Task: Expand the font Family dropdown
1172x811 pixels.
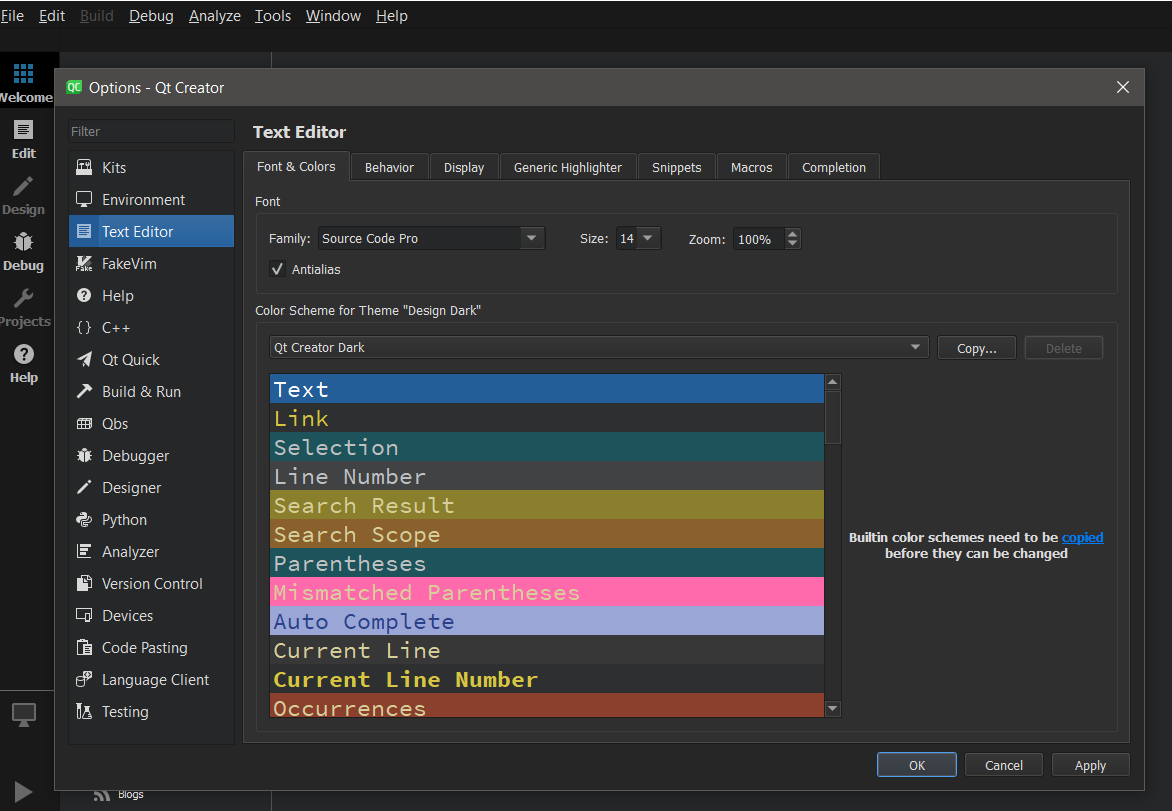Action: [532, 239]
